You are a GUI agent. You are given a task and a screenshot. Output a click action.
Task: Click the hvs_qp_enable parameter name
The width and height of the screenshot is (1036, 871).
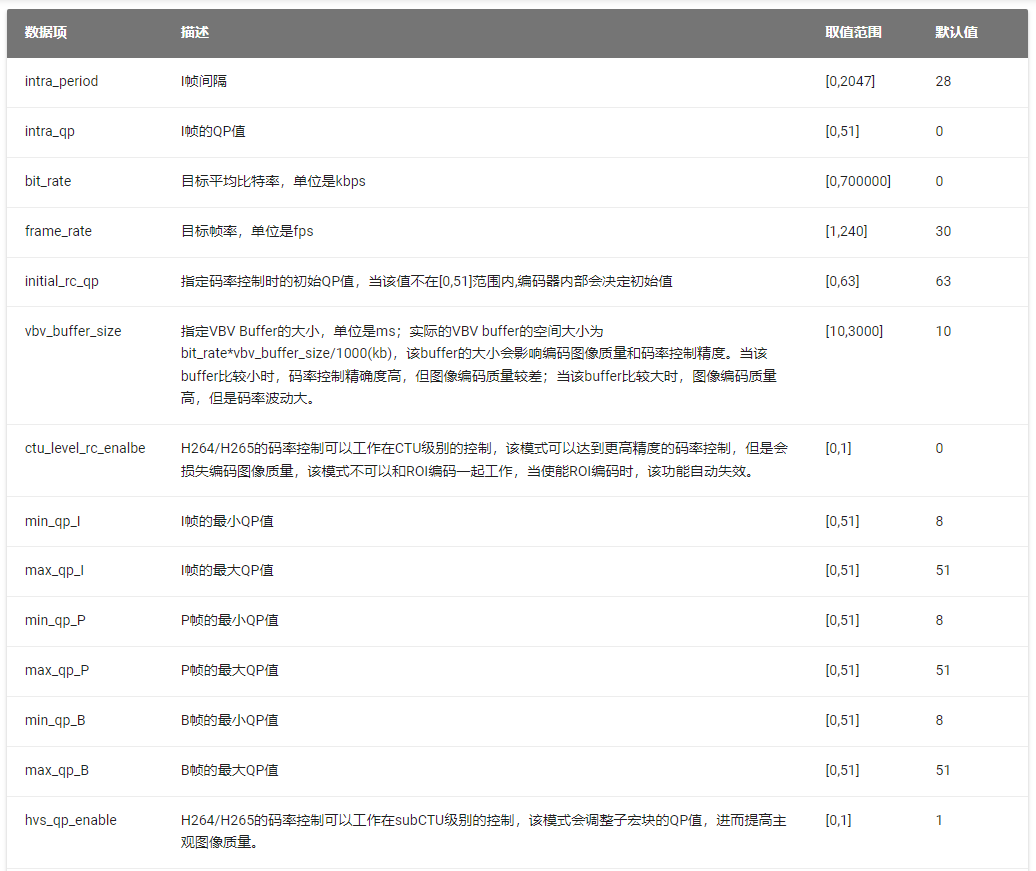coord(71,820)
